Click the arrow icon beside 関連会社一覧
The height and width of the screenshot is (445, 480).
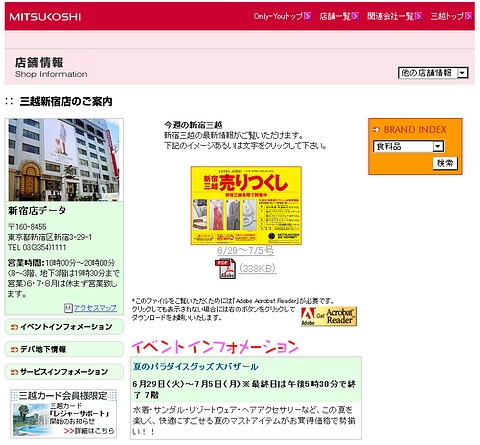coord(418,16)
